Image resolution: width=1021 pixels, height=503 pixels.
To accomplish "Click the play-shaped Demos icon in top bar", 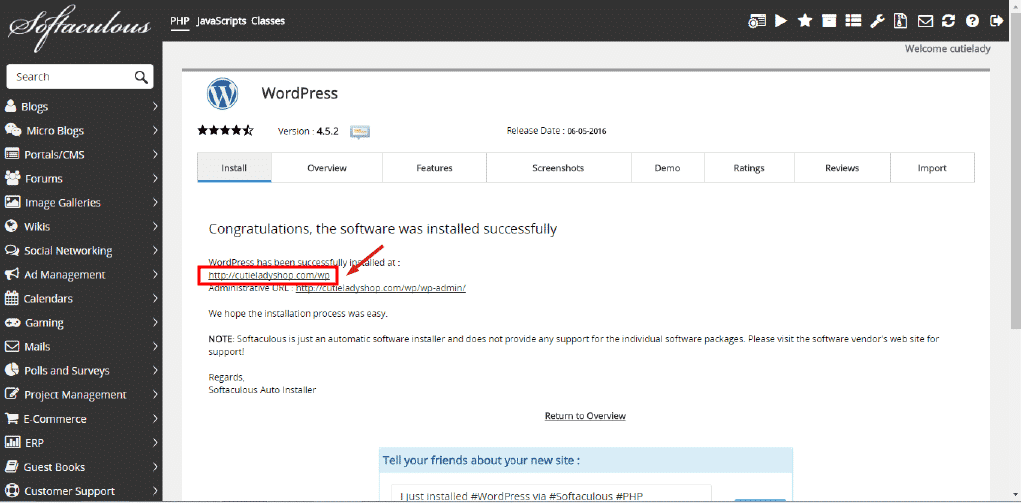I will (781, 21).
